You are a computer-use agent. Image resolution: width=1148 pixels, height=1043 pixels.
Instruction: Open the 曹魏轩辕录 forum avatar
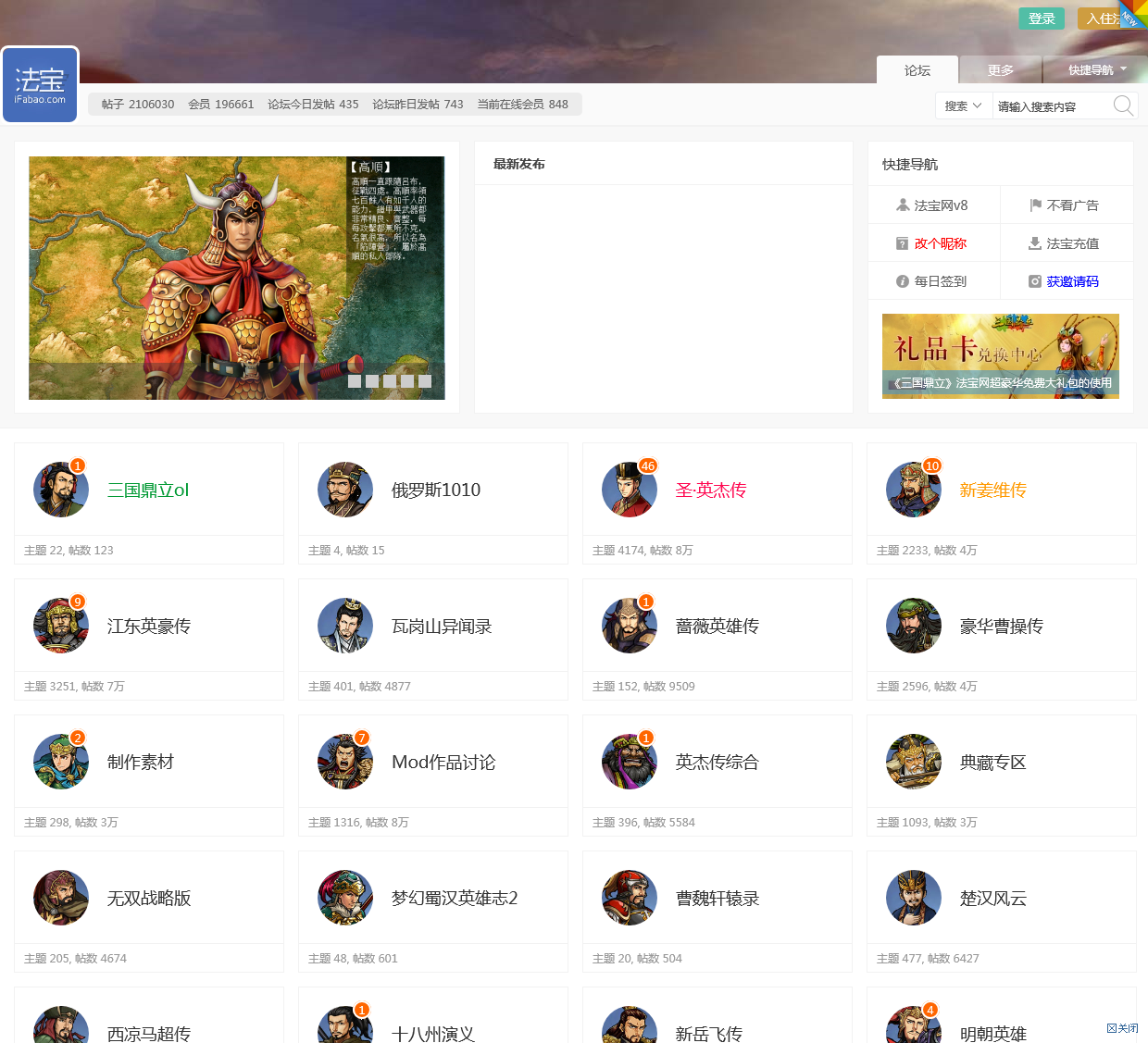630,898
